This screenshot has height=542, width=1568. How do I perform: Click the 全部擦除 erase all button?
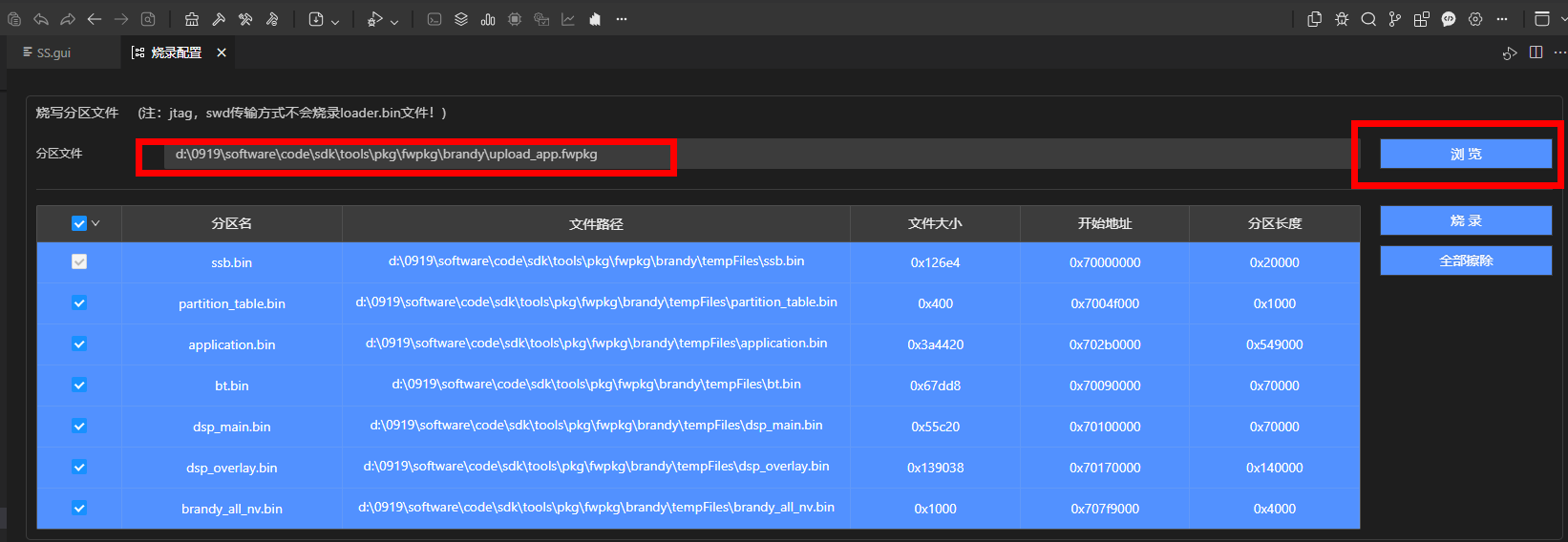pyautogui.click(x=1465, y=261)
